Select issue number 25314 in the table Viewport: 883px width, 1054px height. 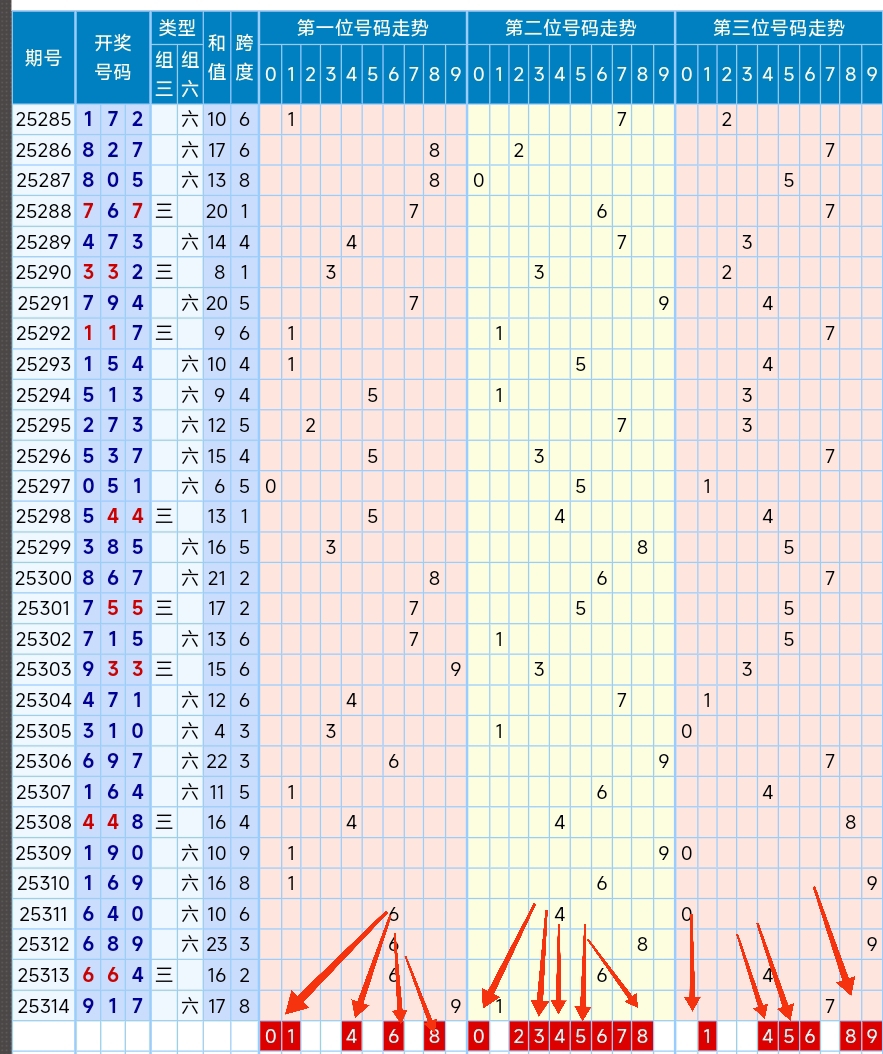tap(43, 1005)
